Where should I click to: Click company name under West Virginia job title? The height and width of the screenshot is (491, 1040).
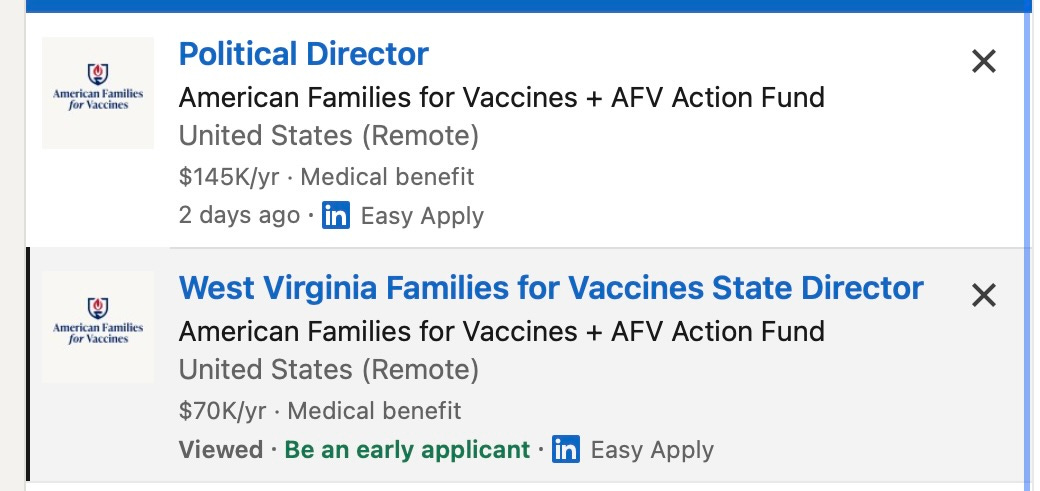[501, 331]
